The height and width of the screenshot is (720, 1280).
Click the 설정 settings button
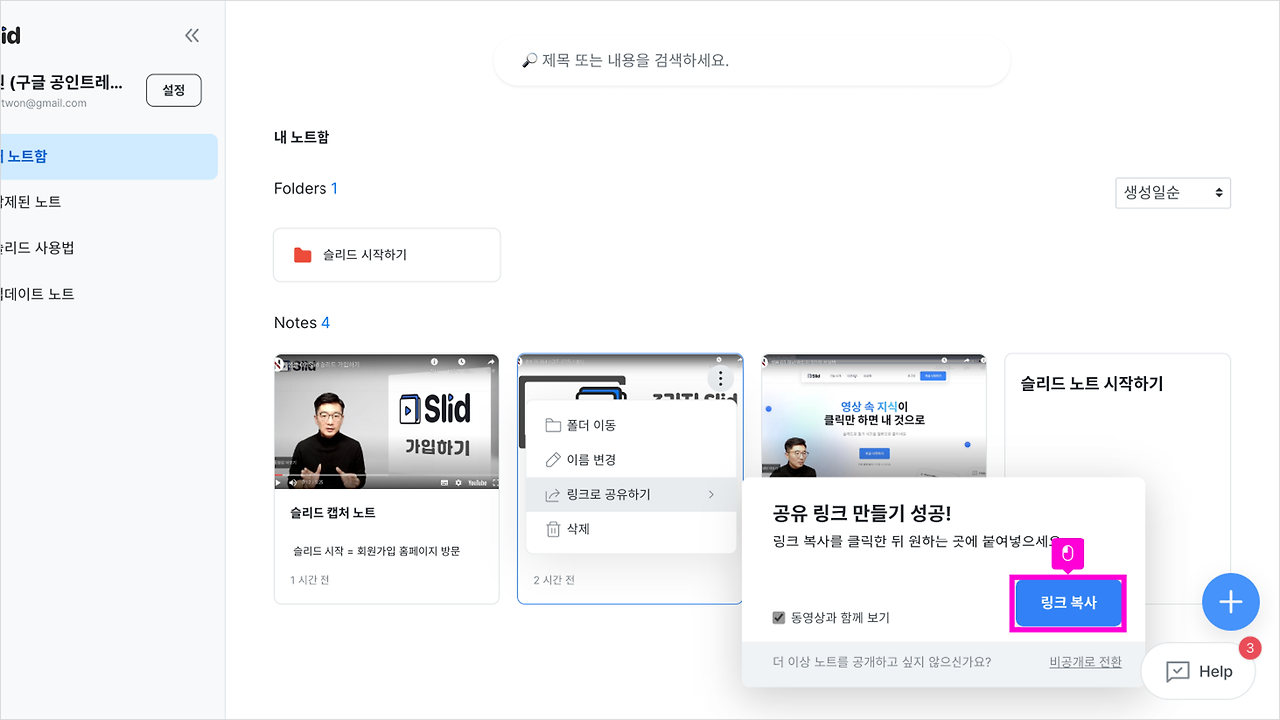point(173,89)
